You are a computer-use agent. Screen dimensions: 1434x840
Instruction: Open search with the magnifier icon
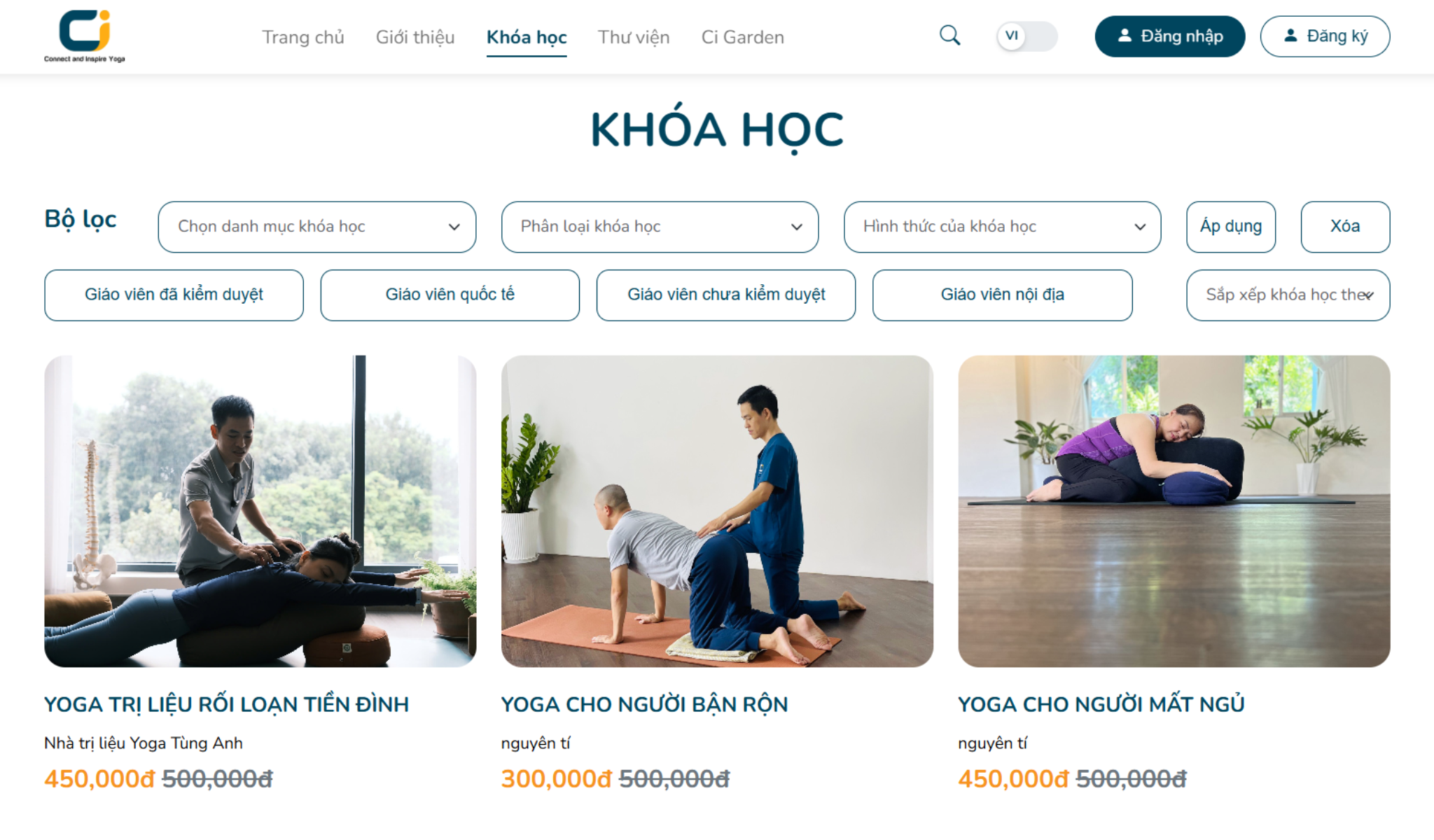pyautogui.click(x=949, y=36)
